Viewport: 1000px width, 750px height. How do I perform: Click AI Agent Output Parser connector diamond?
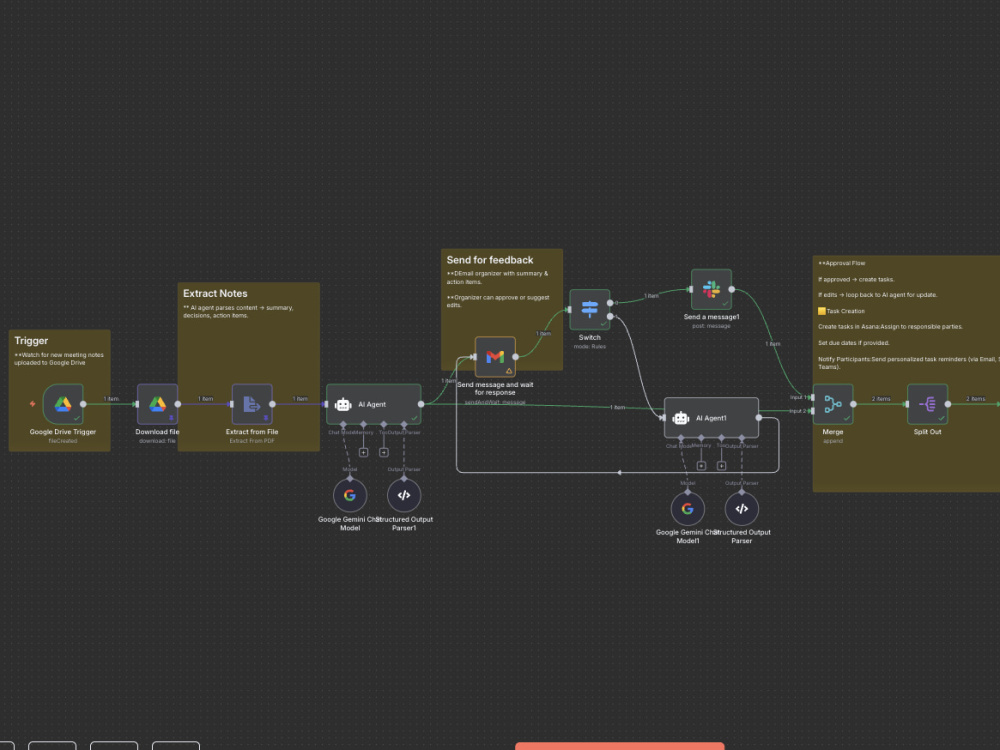coord(404,424)
